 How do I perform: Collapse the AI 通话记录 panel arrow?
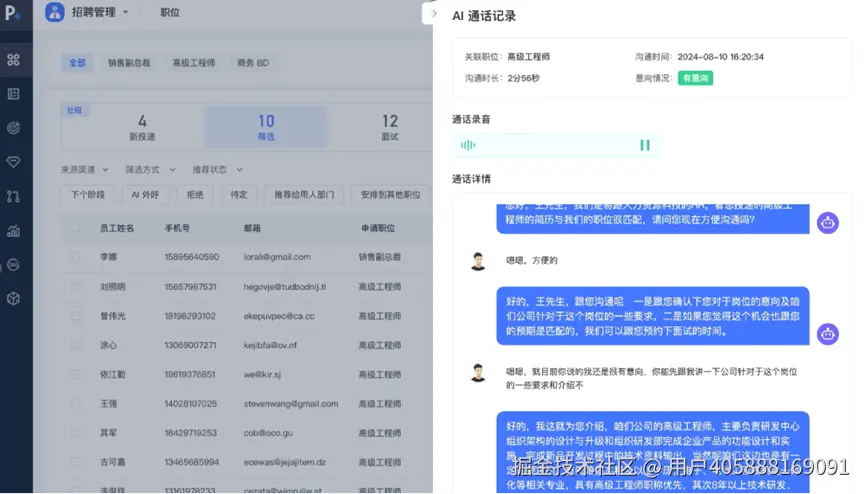point(434,14)
